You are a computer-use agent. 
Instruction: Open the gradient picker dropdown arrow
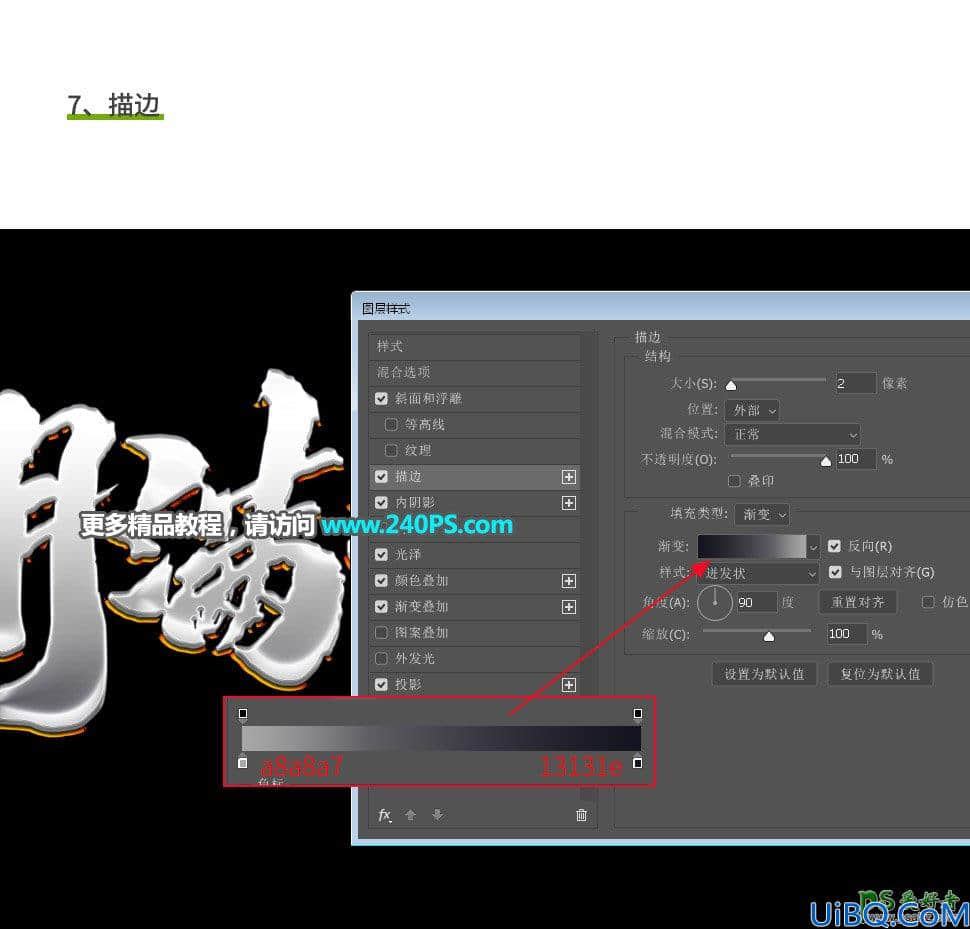click(x=813, y=547)
